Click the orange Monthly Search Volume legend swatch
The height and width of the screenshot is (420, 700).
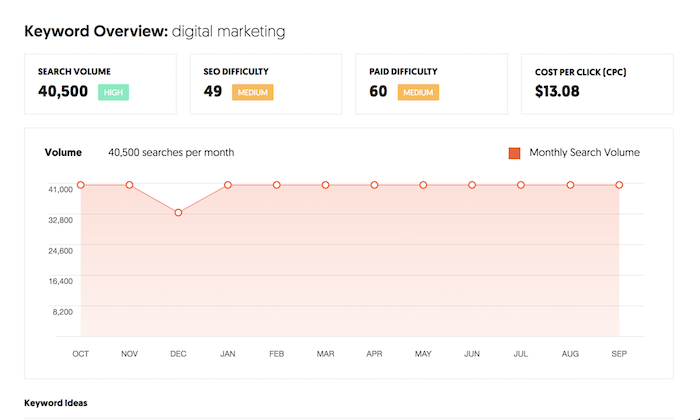click(514, 153)
